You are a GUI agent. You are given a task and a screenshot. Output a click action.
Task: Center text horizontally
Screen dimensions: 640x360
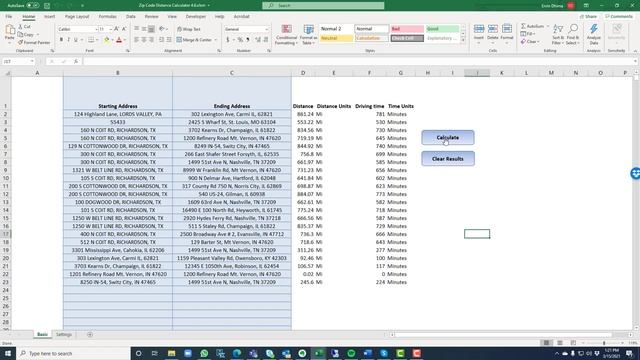(144, 40)
